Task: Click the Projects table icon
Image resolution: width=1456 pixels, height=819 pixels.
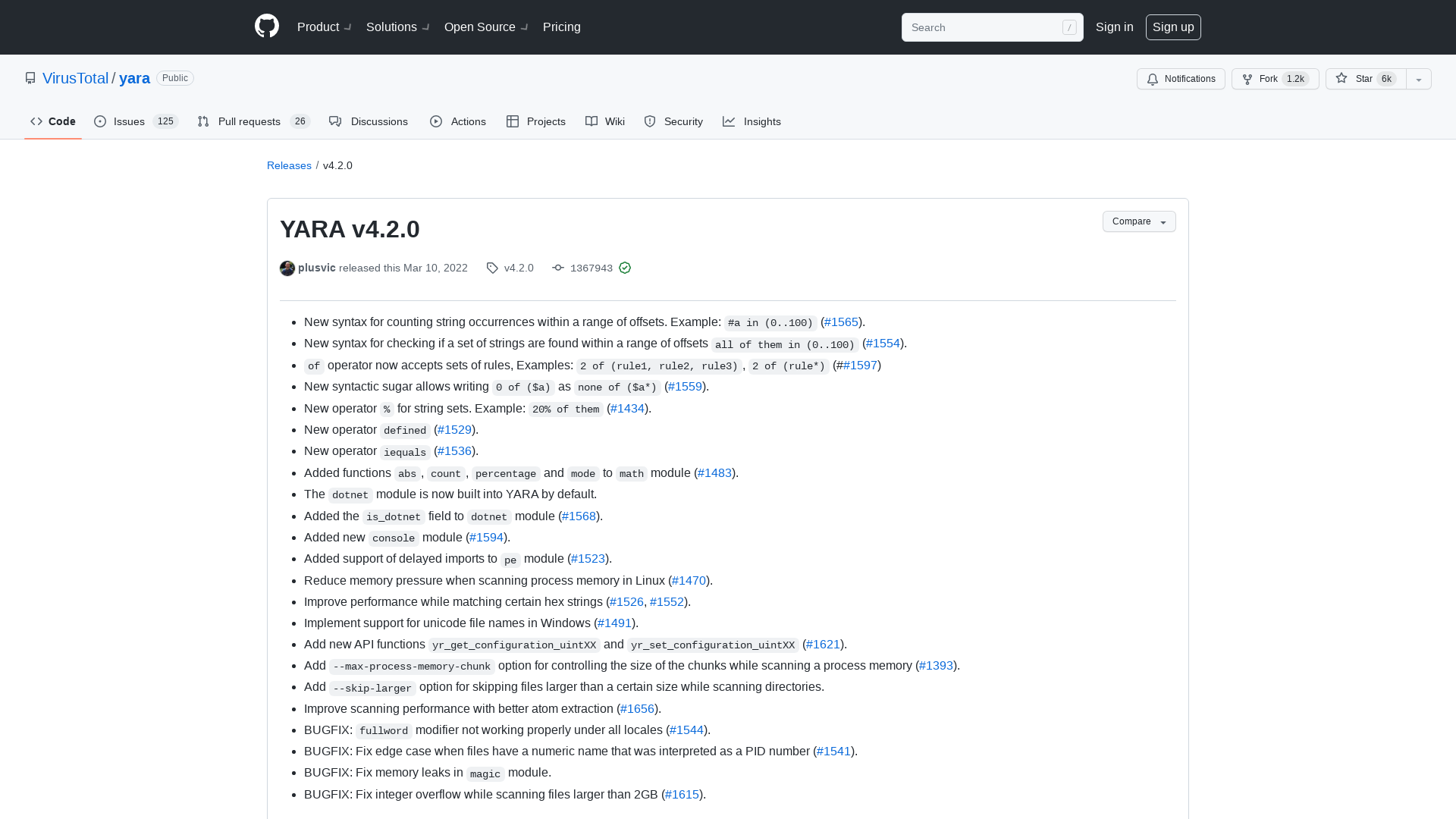Action: pos(513,121)
